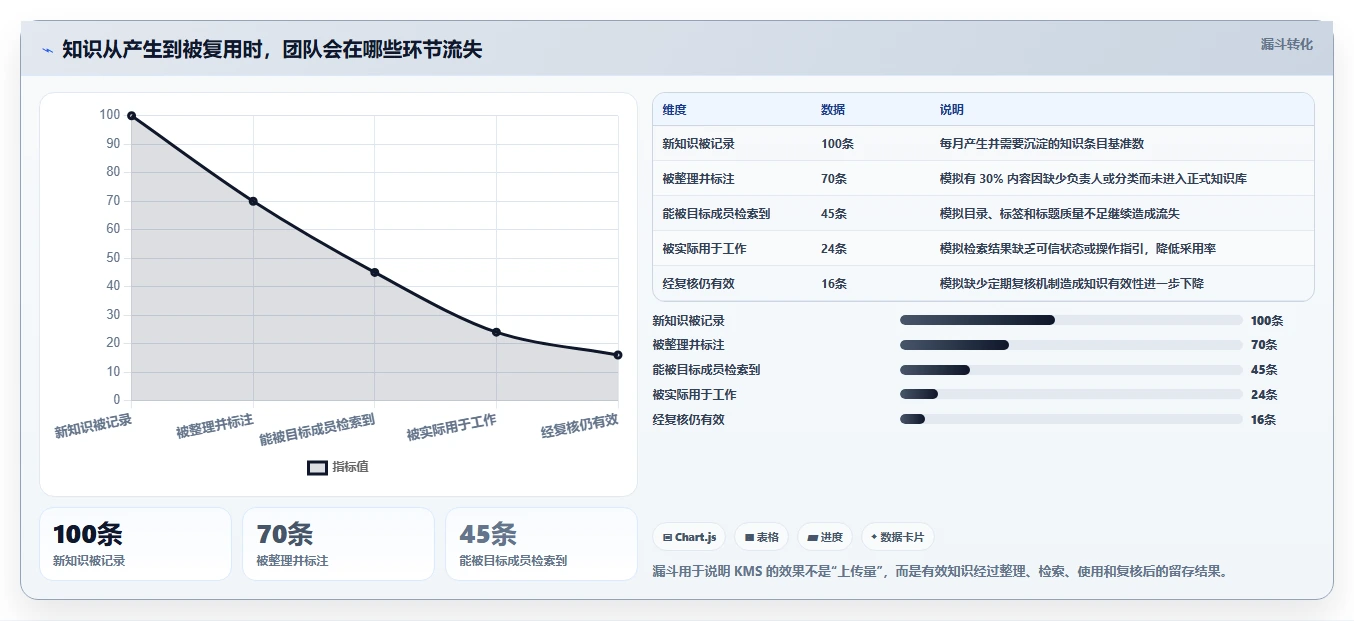Click the lightning icon beside the title

coord(47,50)
